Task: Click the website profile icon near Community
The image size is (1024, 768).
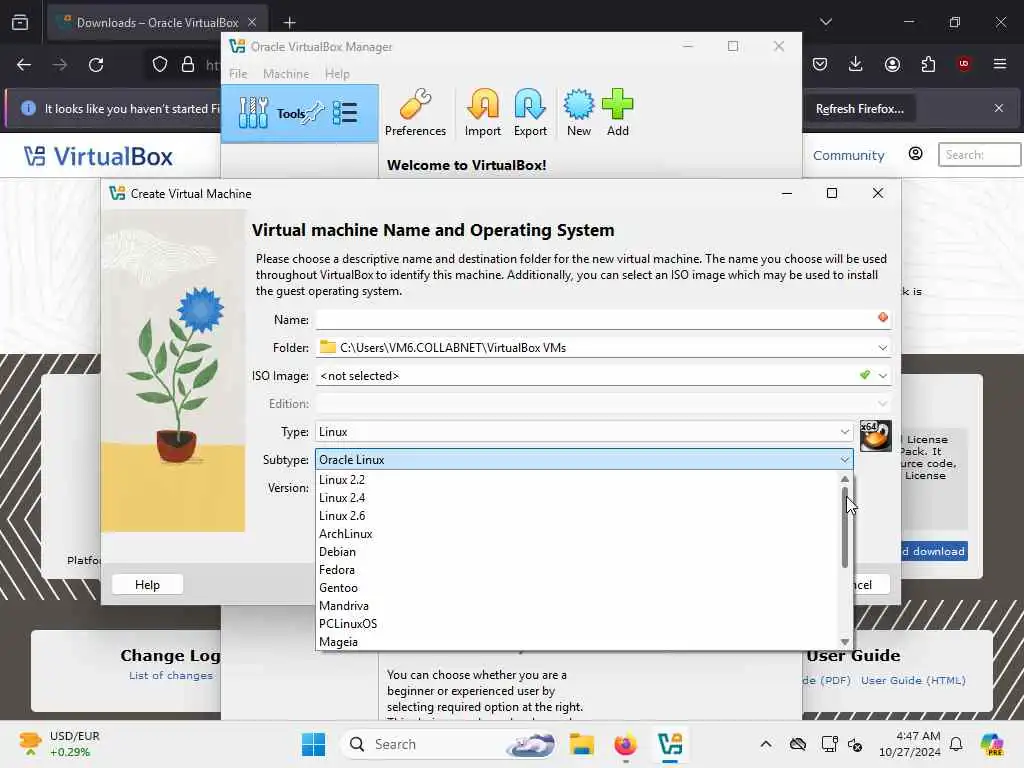Action: tap(916, 154)
